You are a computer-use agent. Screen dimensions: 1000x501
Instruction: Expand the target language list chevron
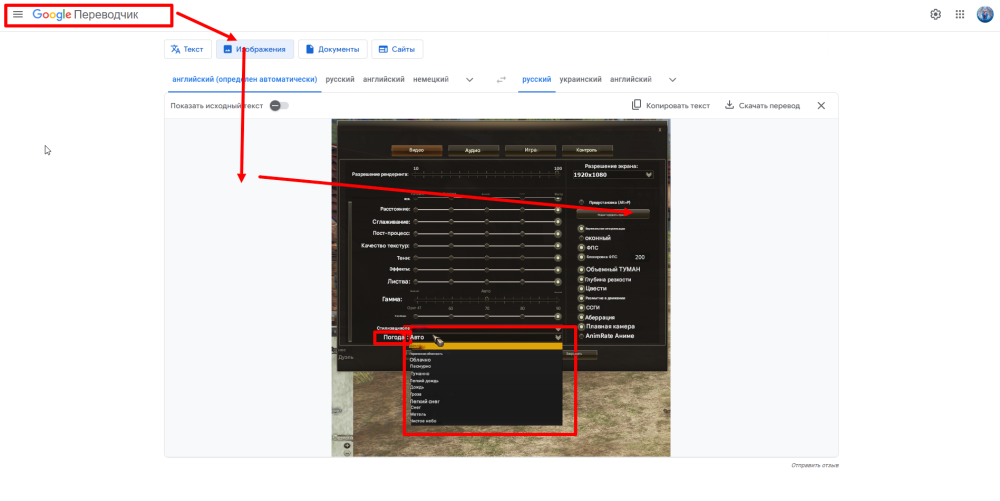coord(672,80)
